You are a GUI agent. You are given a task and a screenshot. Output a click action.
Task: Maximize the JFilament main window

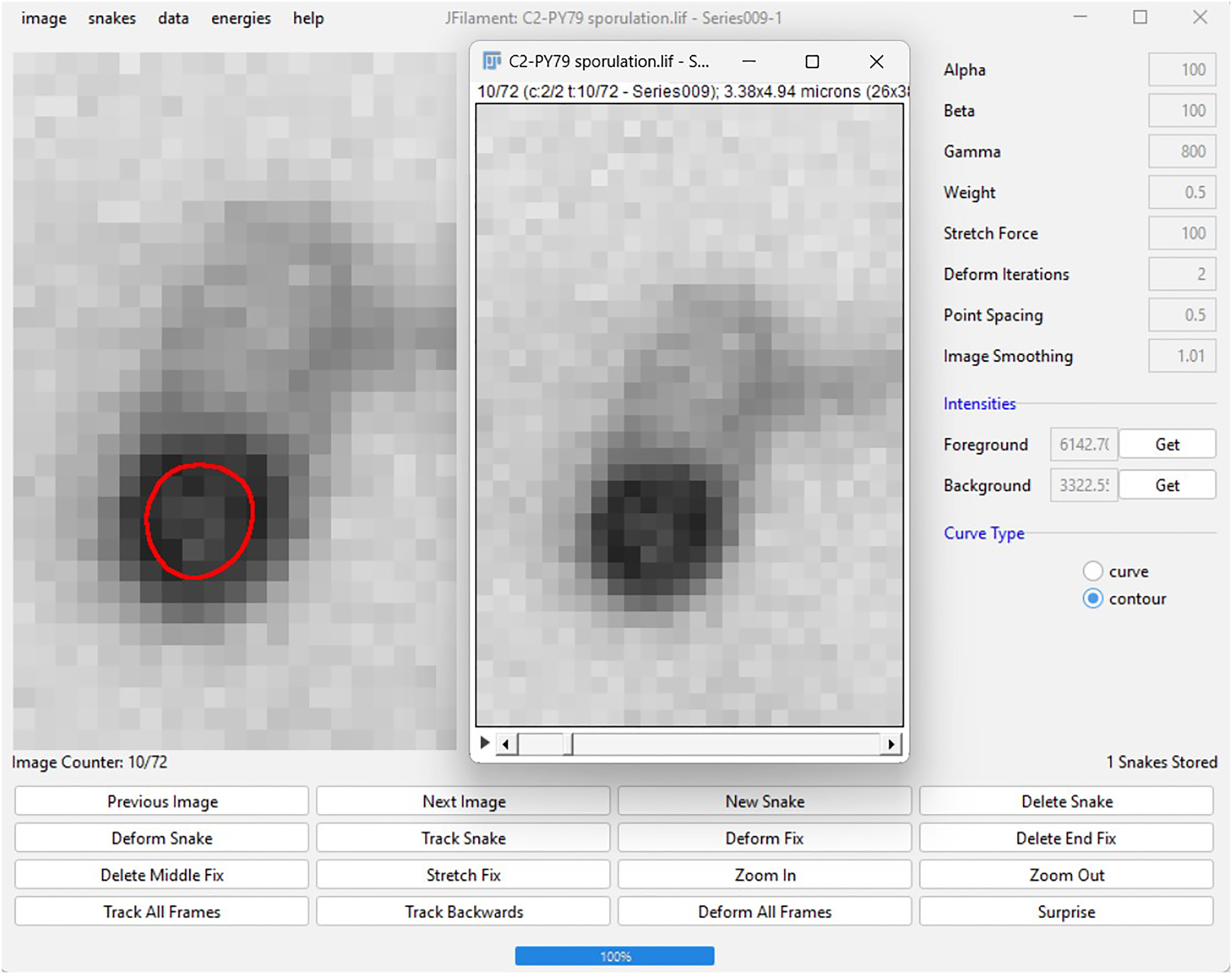tap(1139, 18)
